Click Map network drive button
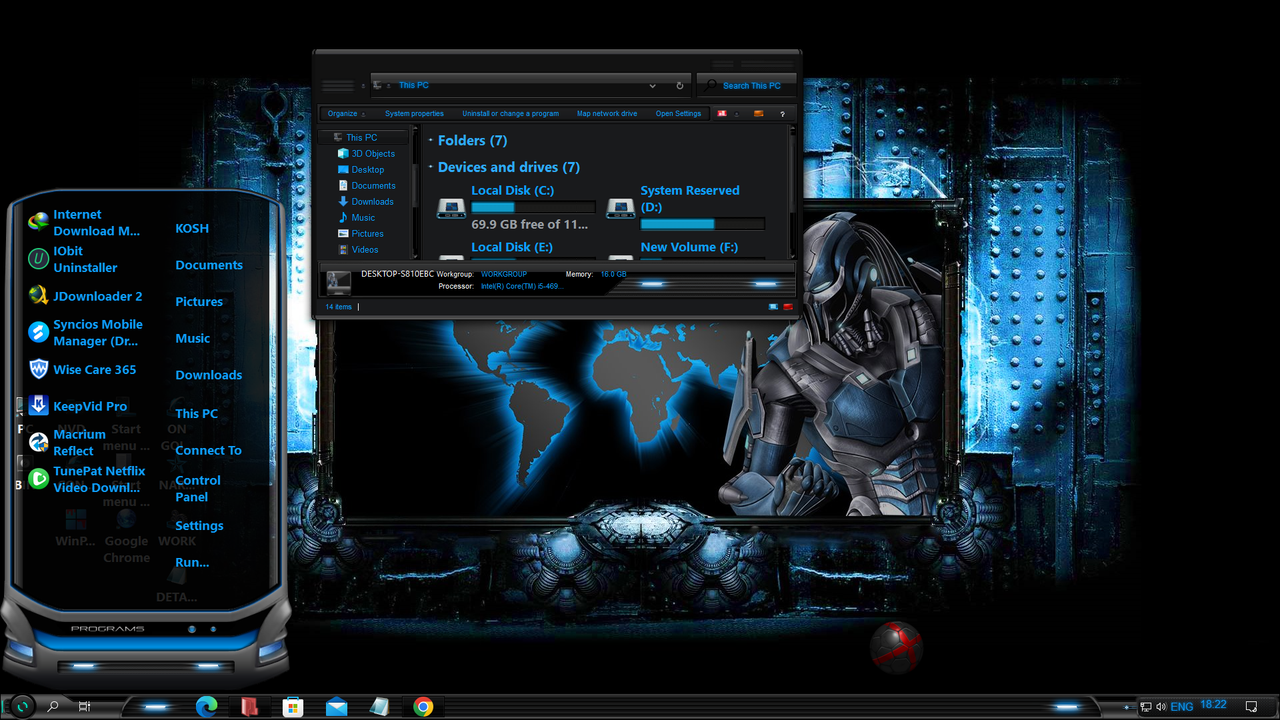This screenshot has height=720, width=1280. click(x=607, y=114)
